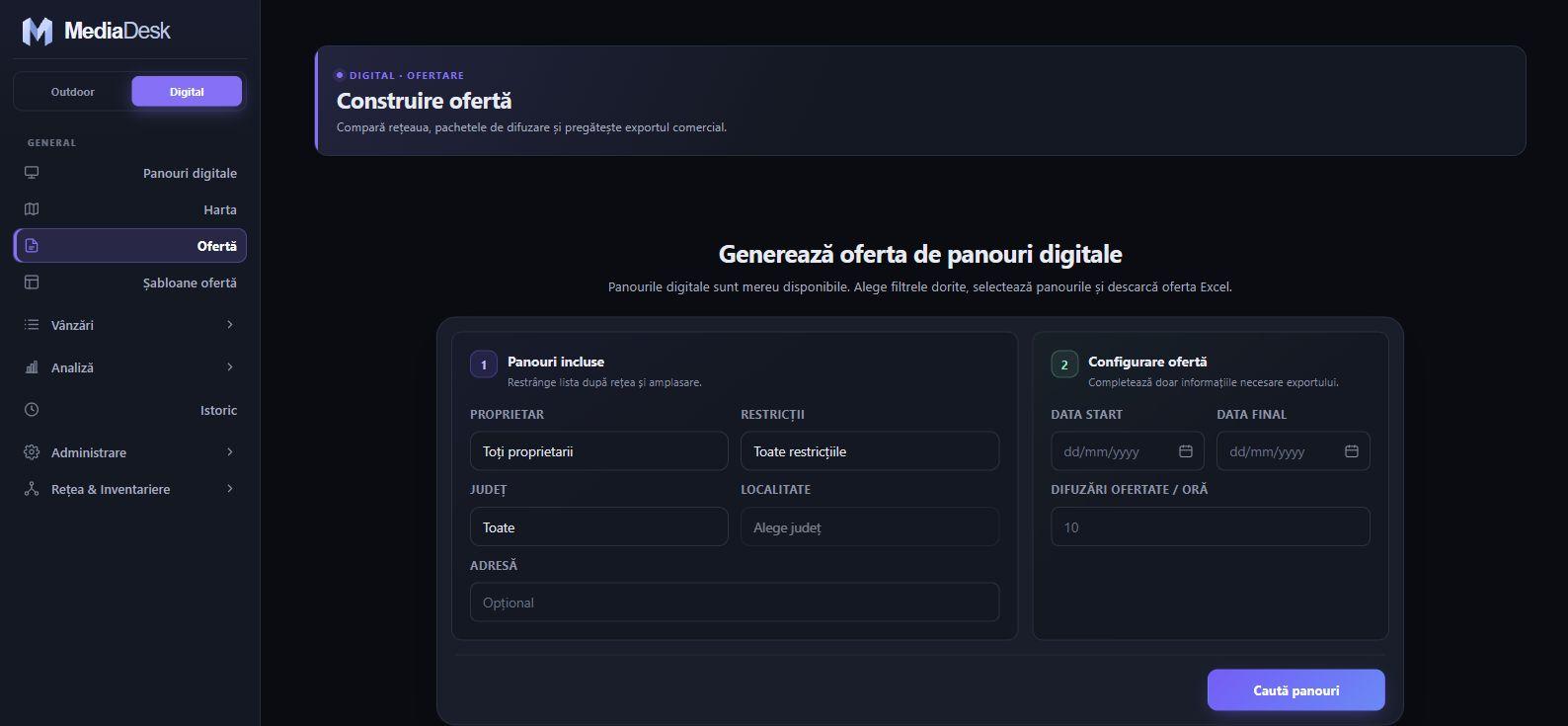Switch to Outdoor mode
1568x726 pixels.
pos(73,92)
